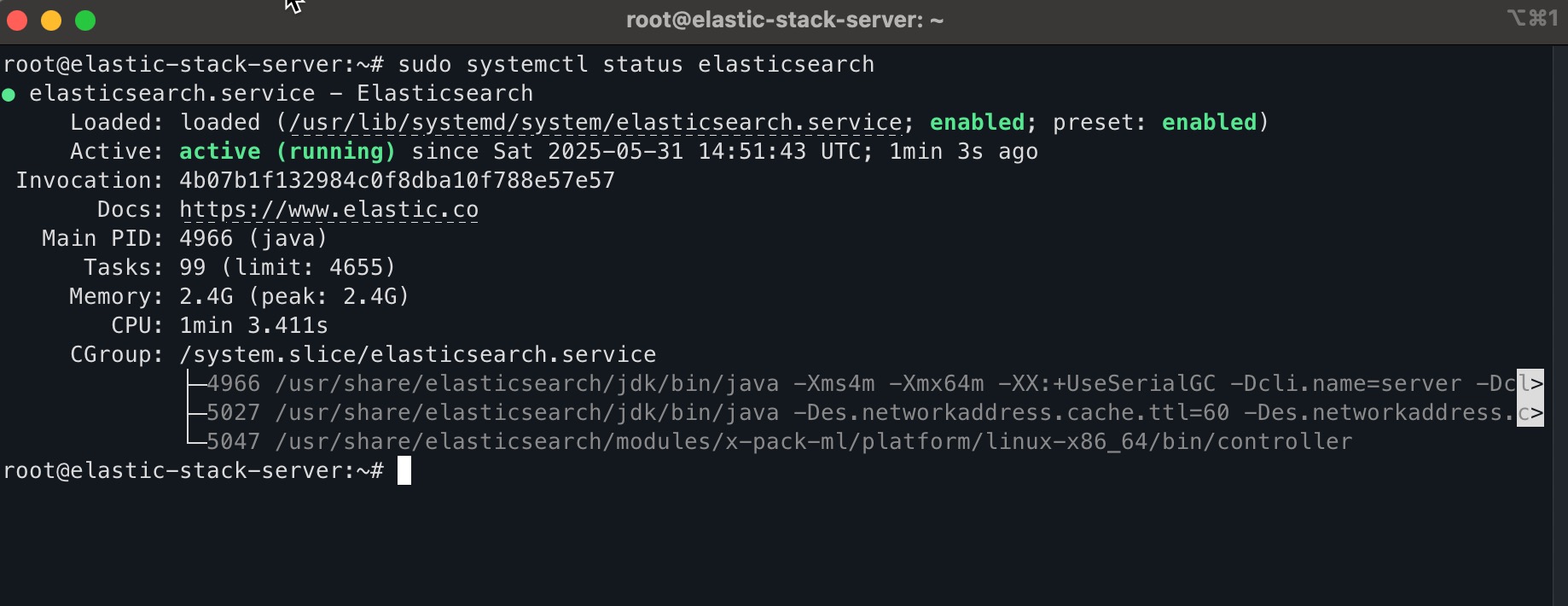1568x606 pixels.
Task: Click the green Elasticsearch service status dot
Action: tap(10, 95)
